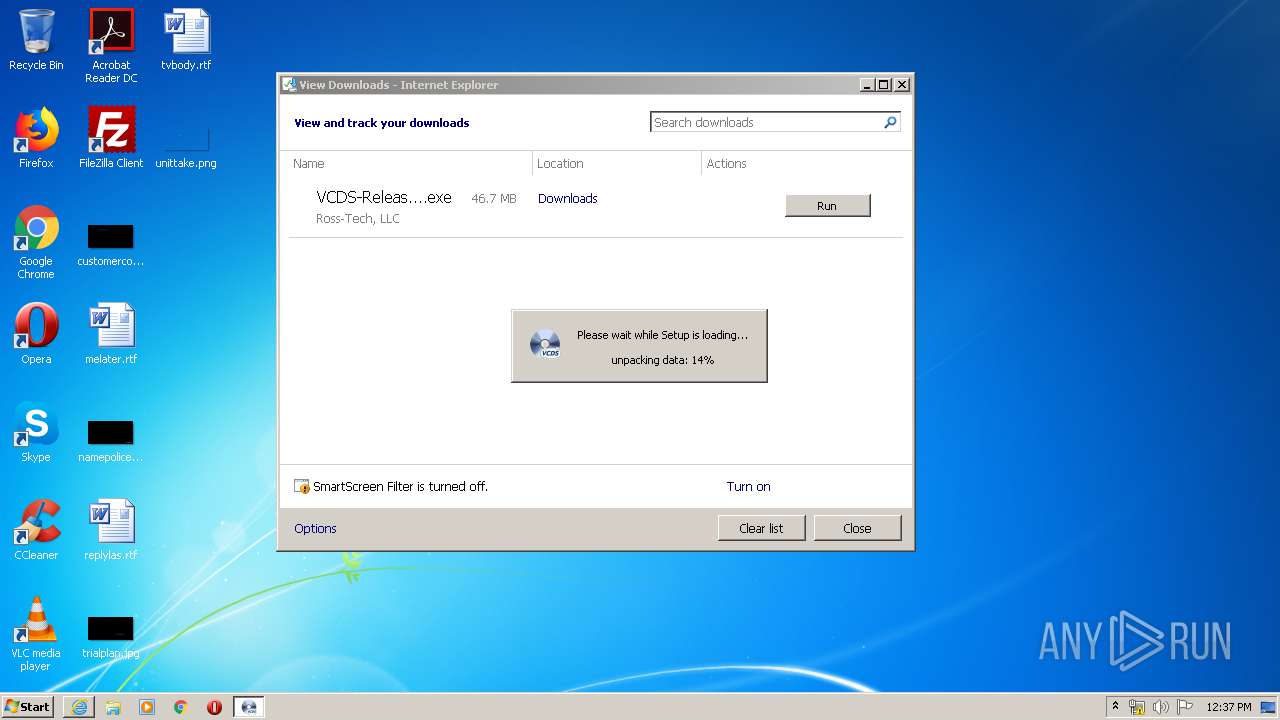Open volume control in system tray

coord(1161,707)
